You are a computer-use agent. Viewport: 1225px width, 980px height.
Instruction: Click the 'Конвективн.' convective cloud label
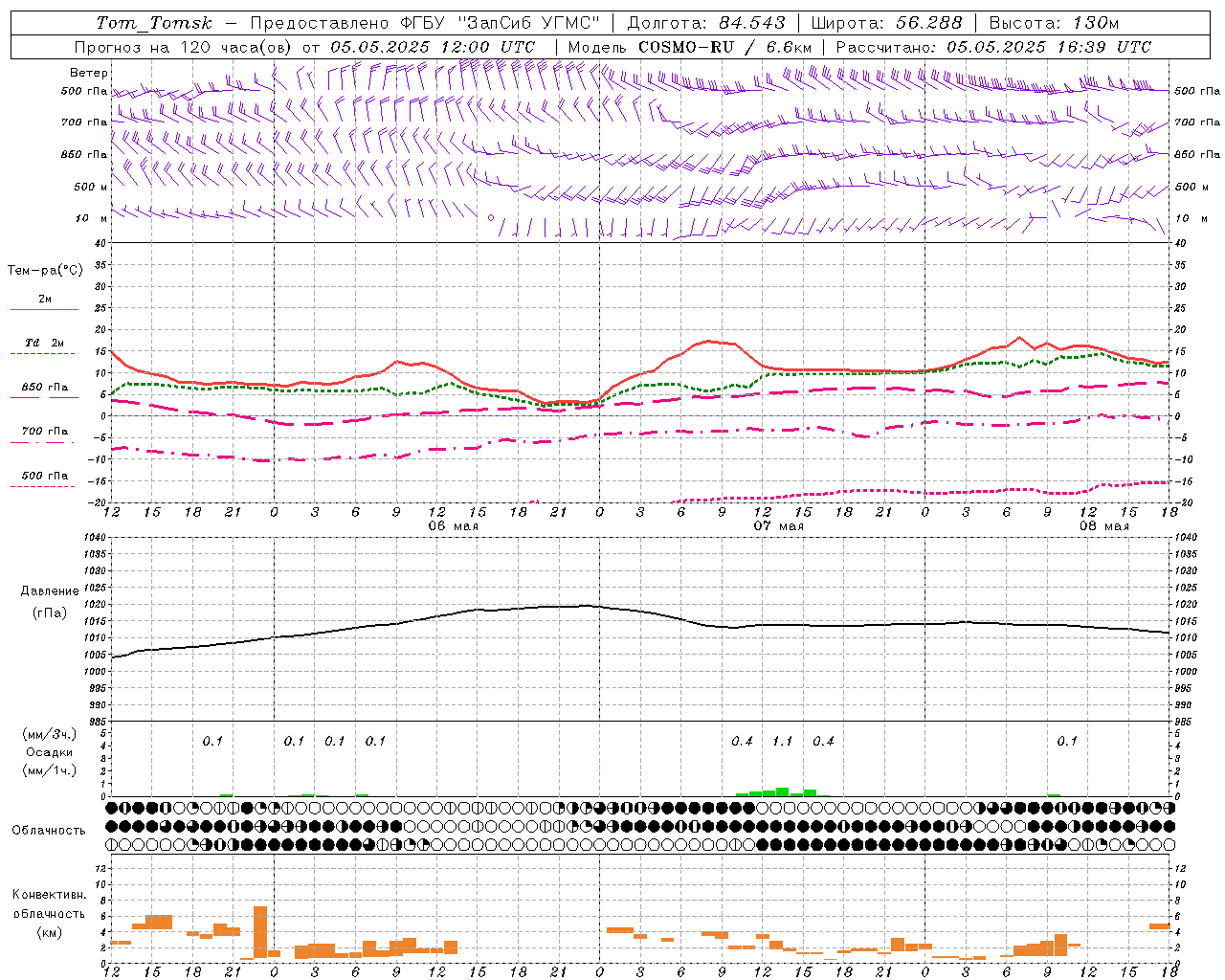(50, 895)
